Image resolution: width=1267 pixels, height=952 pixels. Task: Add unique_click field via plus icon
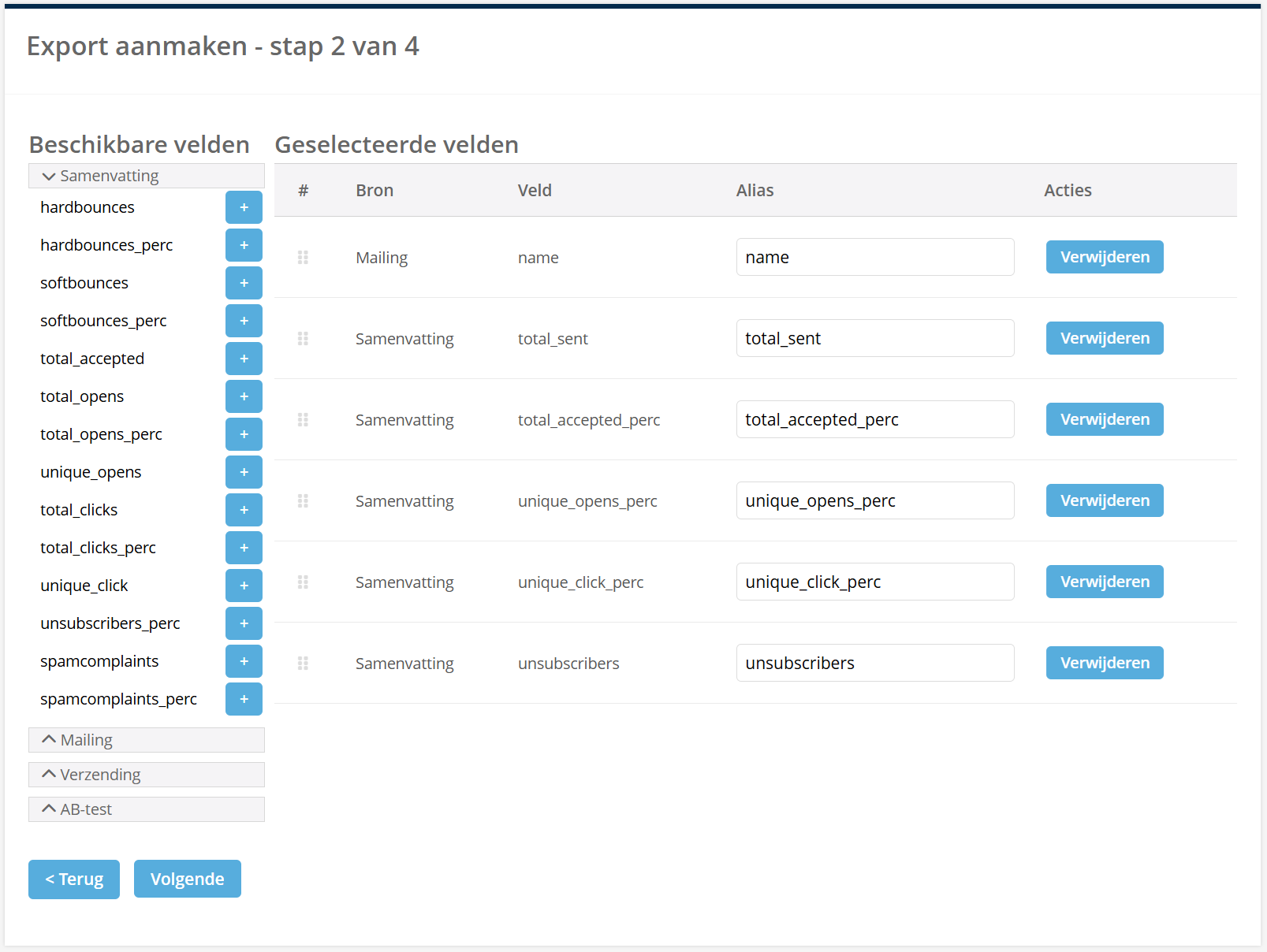click(244, 586)
